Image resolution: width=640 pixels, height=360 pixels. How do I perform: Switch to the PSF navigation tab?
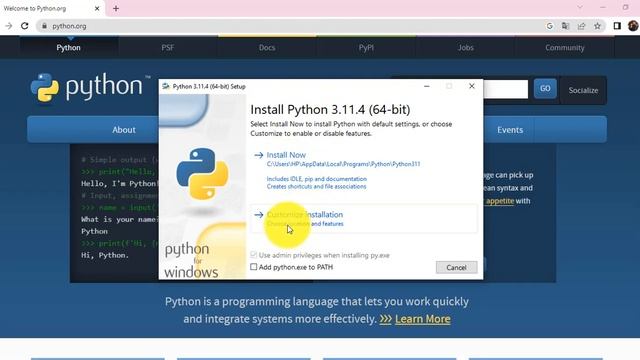(x=168, y=47)
